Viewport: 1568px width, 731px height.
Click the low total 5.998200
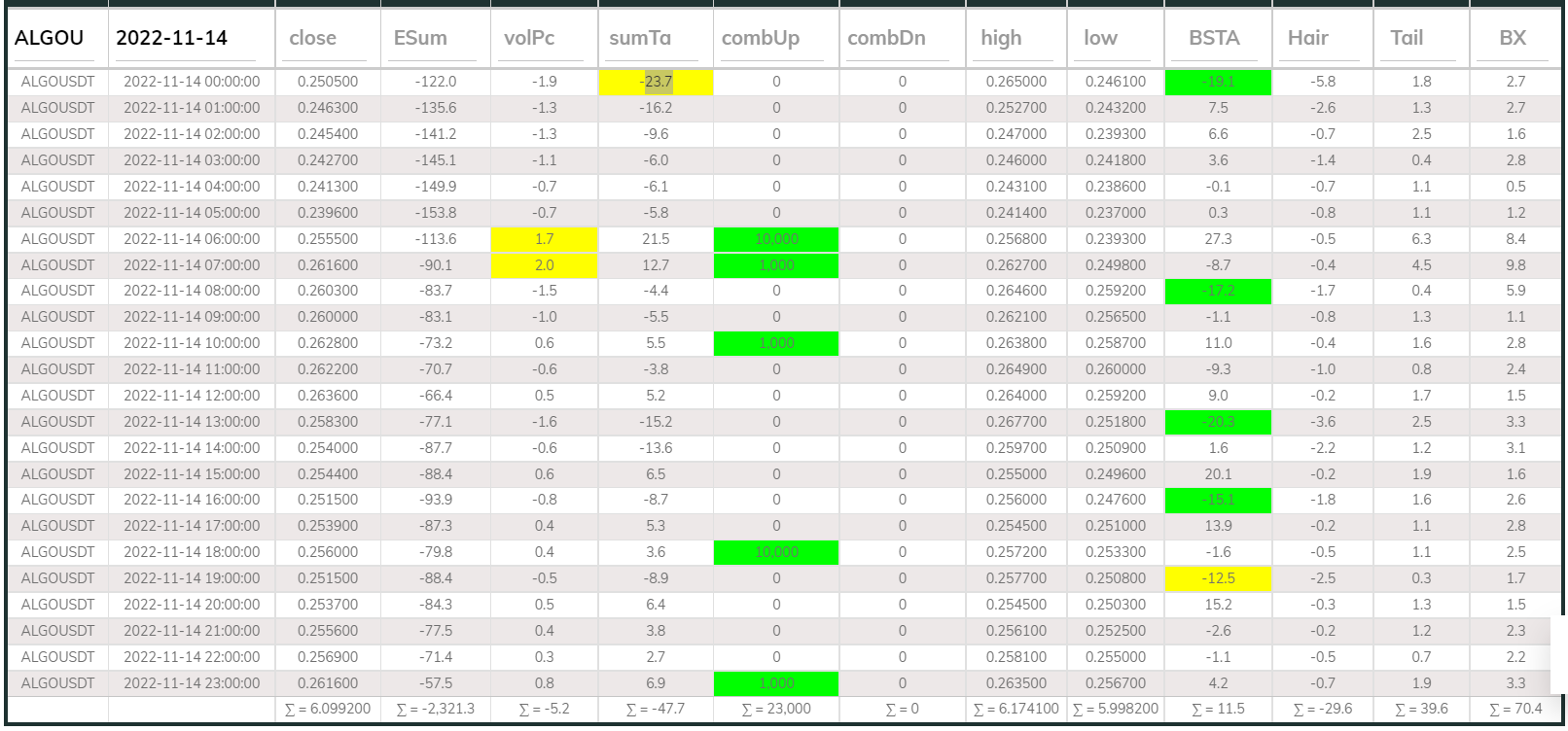click(x=1116, y=710)
